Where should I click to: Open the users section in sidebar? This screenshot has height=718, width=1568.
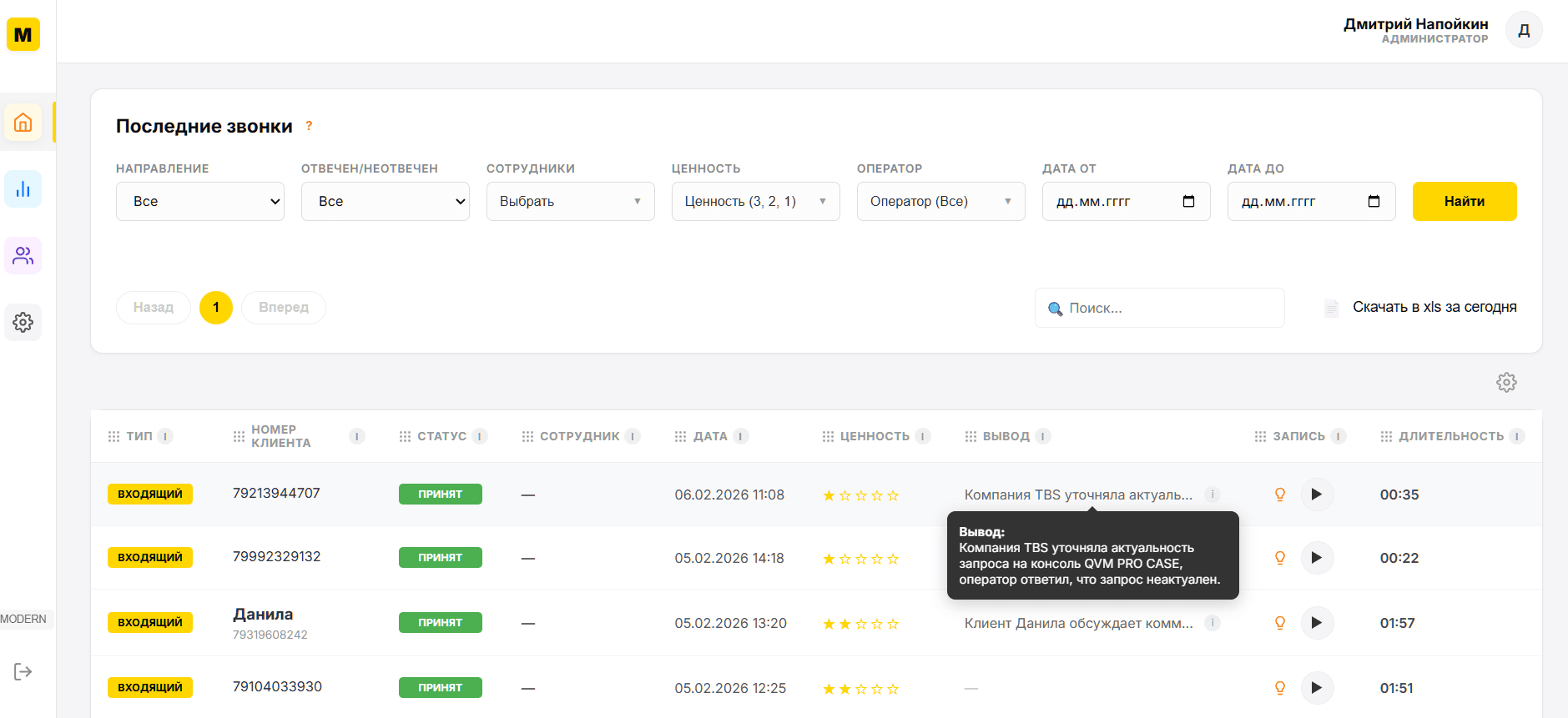[23, 256]
